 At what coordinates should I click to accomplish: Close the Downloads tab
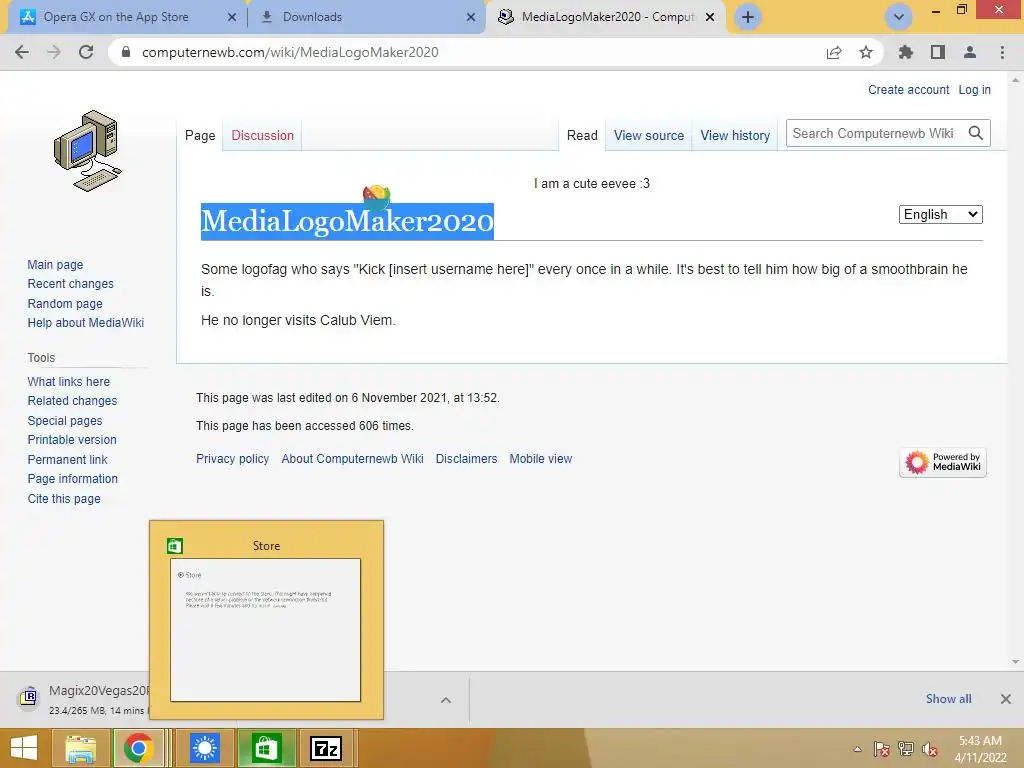click(471, 17)
